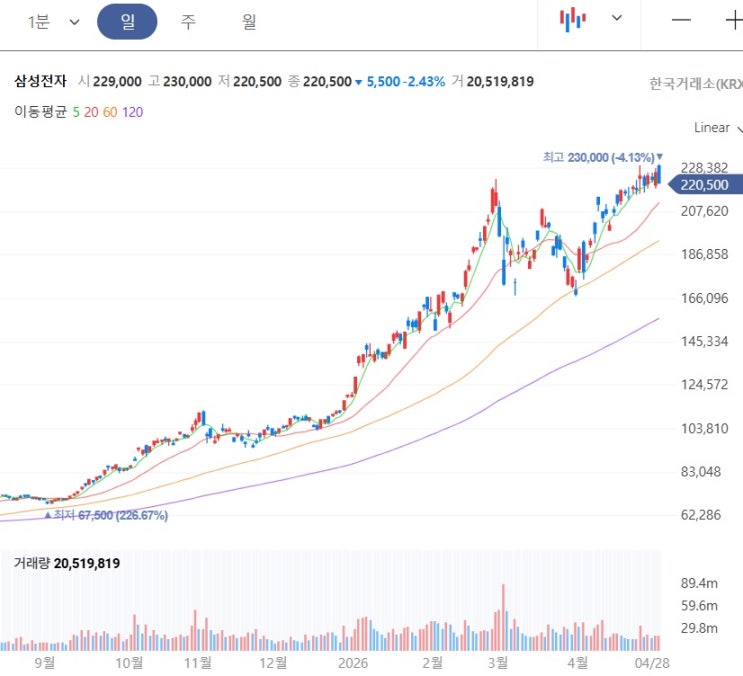Screen dimensions: 743x676
Task: Toggle the 120-day moving average line
Action: tap(132, 112)
